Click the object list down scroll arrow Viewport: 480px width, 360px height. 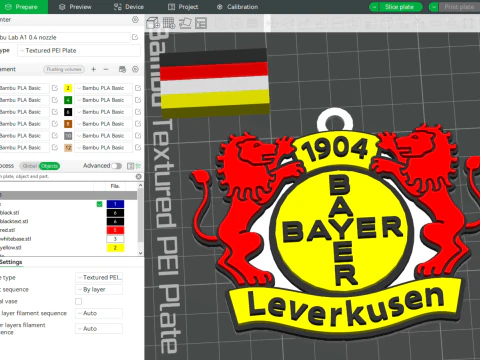tap(140, 253)
